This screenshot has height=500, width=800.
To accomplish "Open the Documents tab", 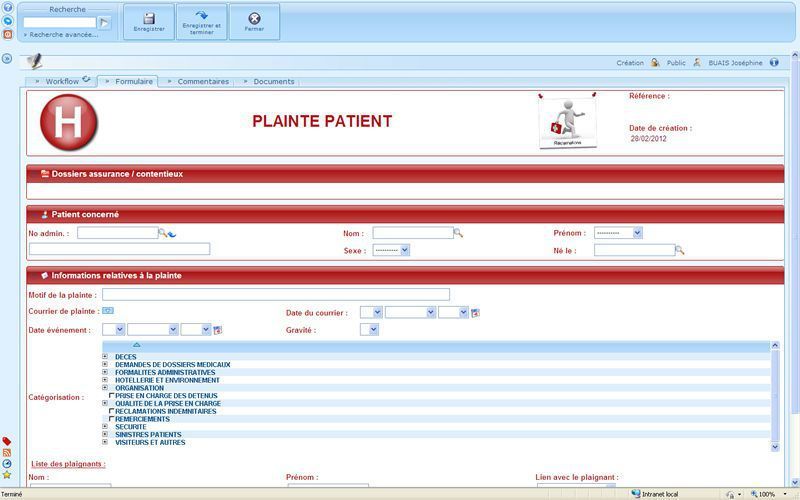I will (273, 82).
